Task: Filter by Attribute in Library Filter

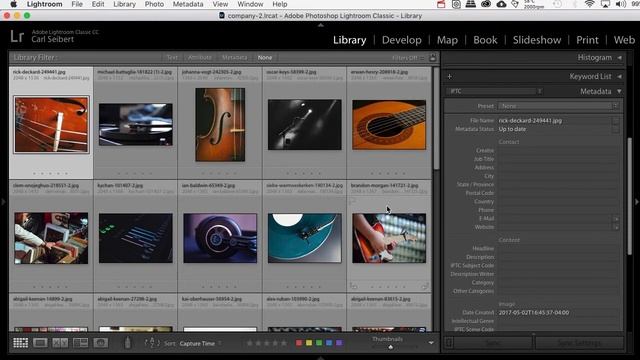Action: pyautogui.click(x=200, y=58)
